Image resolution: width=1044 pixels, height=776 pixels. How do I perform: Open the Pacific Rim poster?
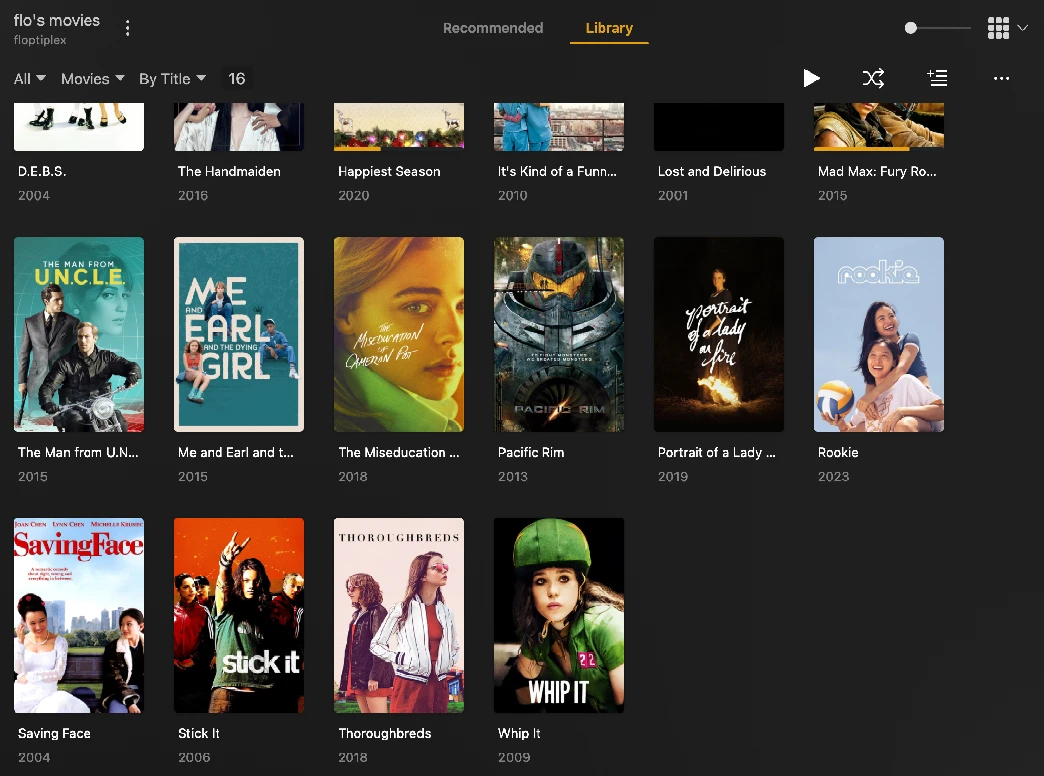tap(558, 334)
